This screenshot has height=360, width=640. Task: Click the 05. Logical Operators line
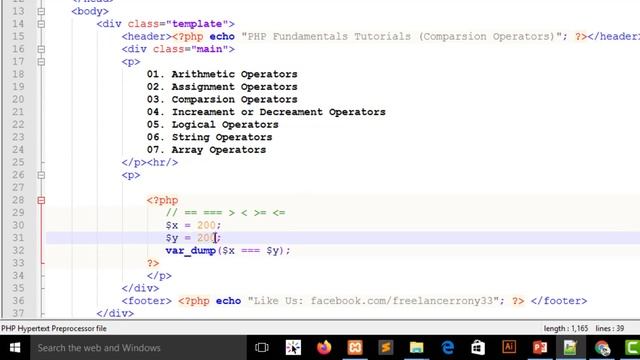pyautogui.click(x=213, y=125)
